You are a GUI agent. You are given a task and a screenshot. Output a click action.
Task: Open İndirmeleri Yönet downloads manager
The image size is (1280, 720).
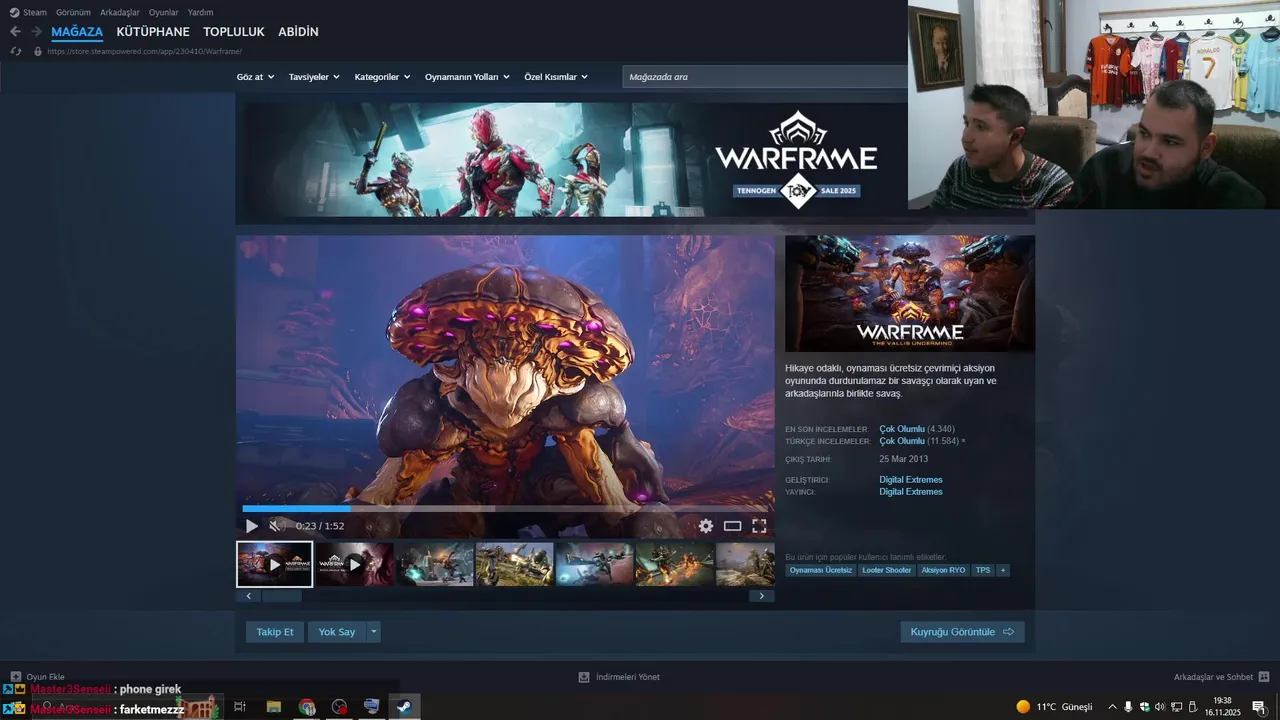(x=619, y=677)
